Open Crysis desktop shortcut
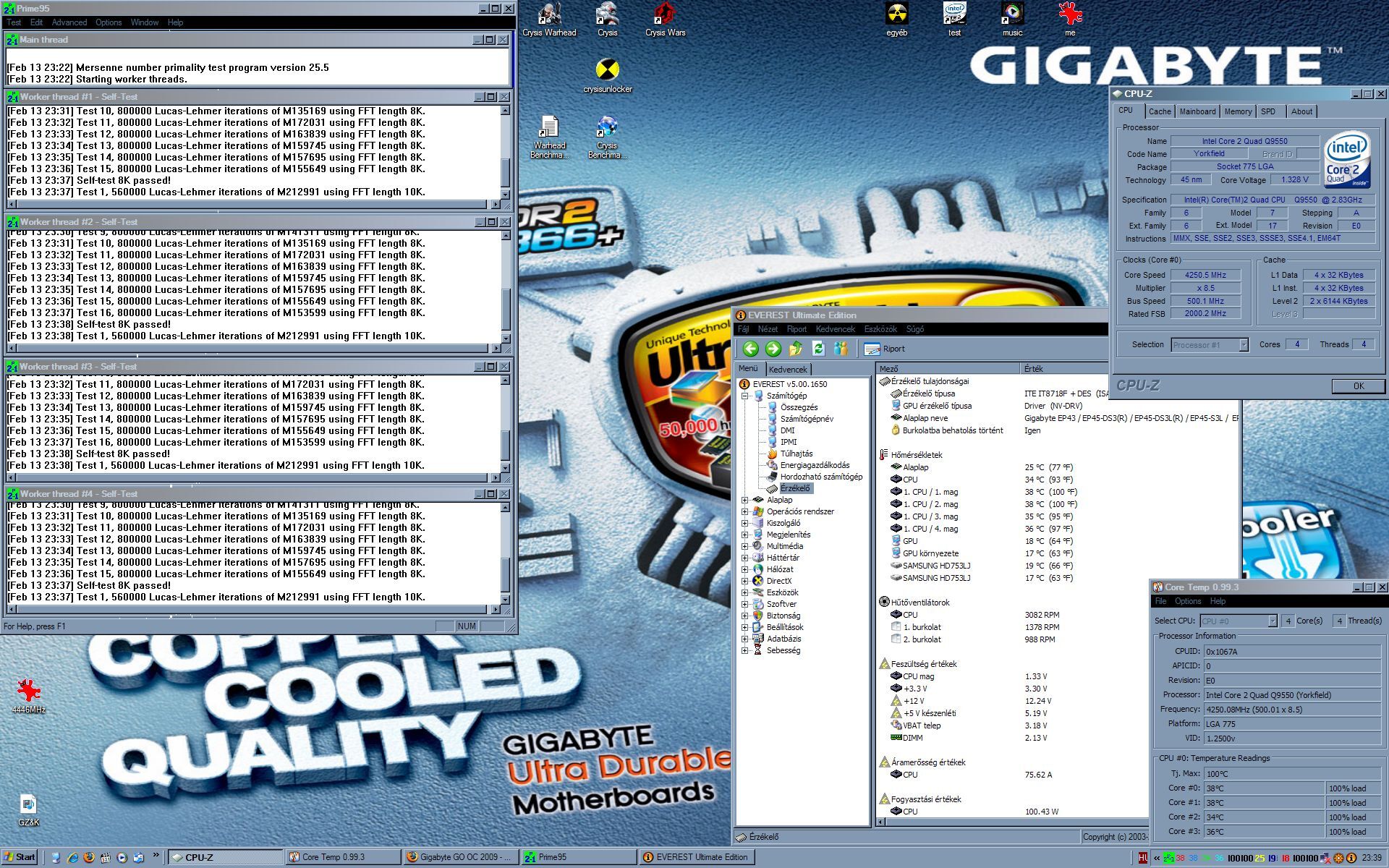This screenshot has height=868, width=1389. point(607,20)
